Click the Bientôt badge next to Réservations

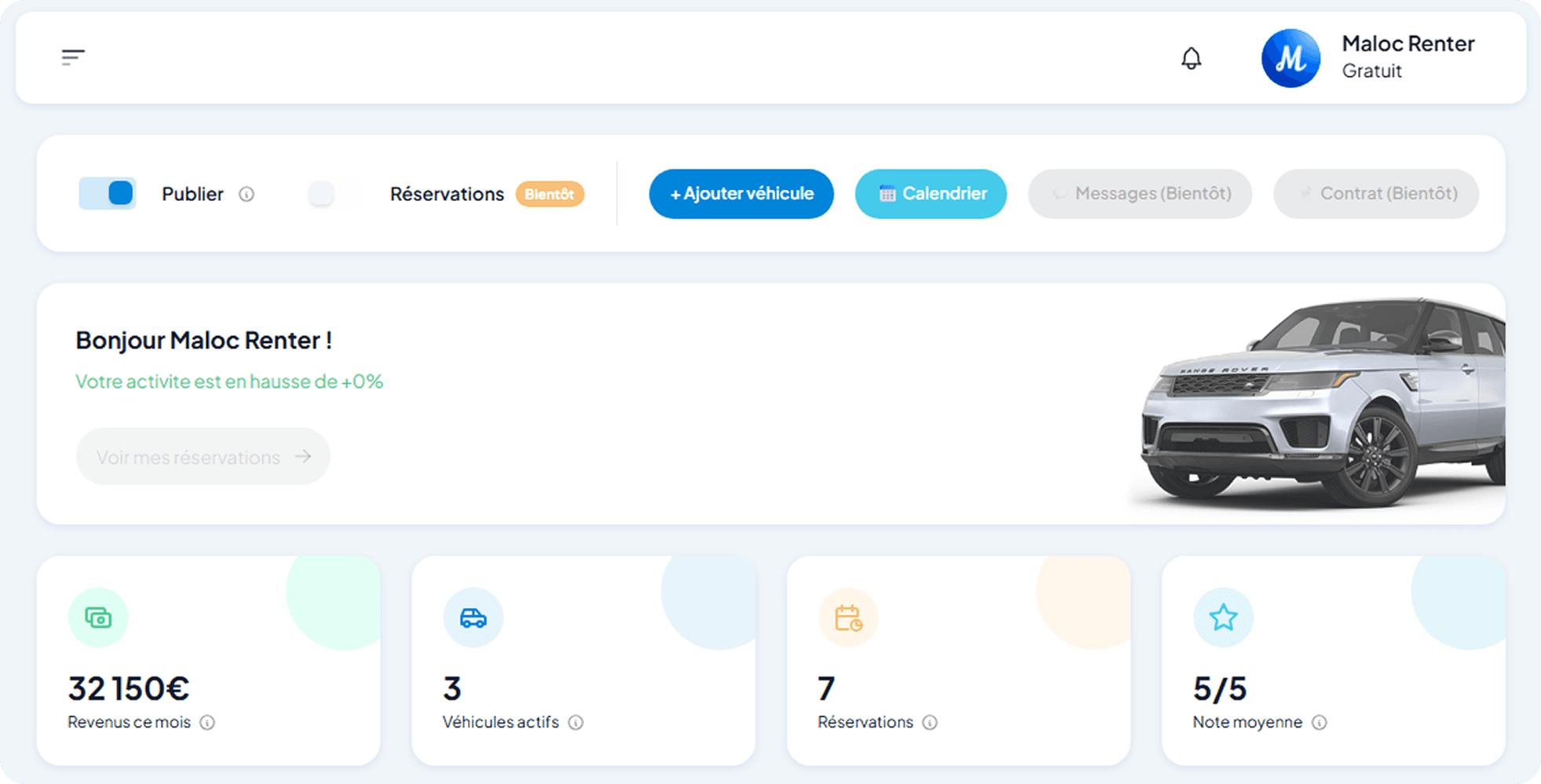point(550,194)
